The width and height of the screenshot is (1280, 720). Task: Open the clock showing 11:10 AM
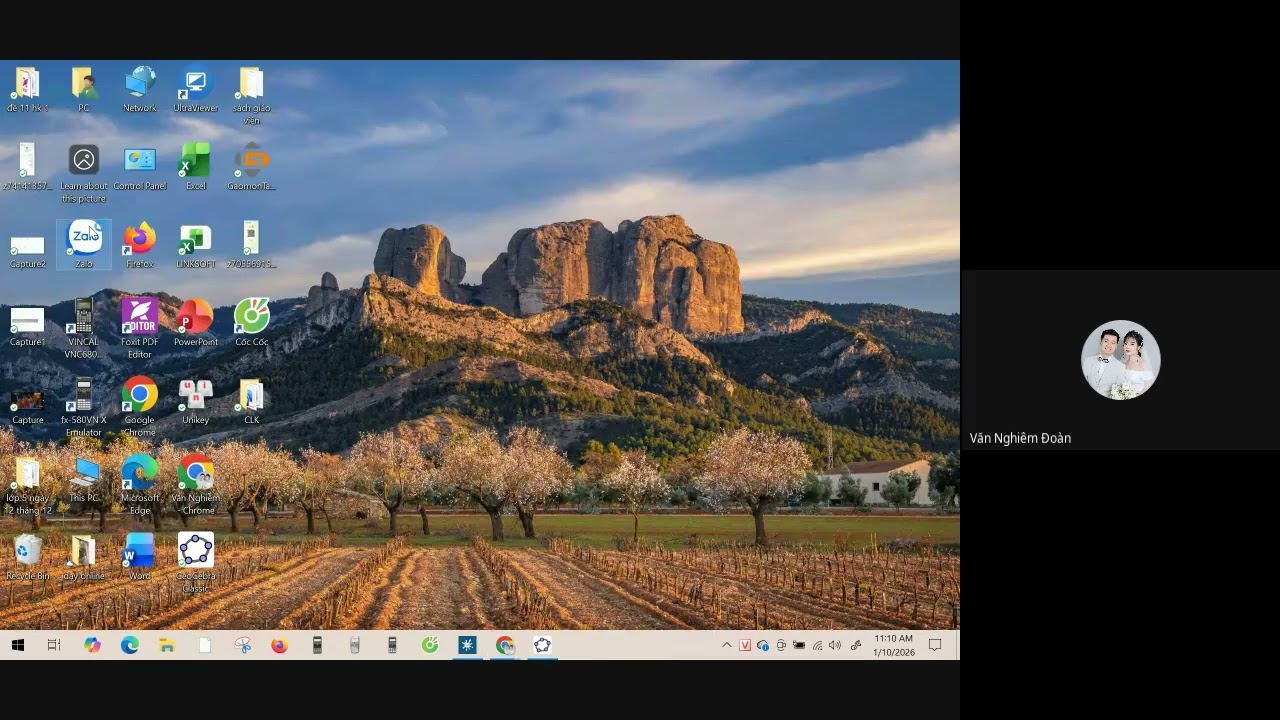coord(893,645)
